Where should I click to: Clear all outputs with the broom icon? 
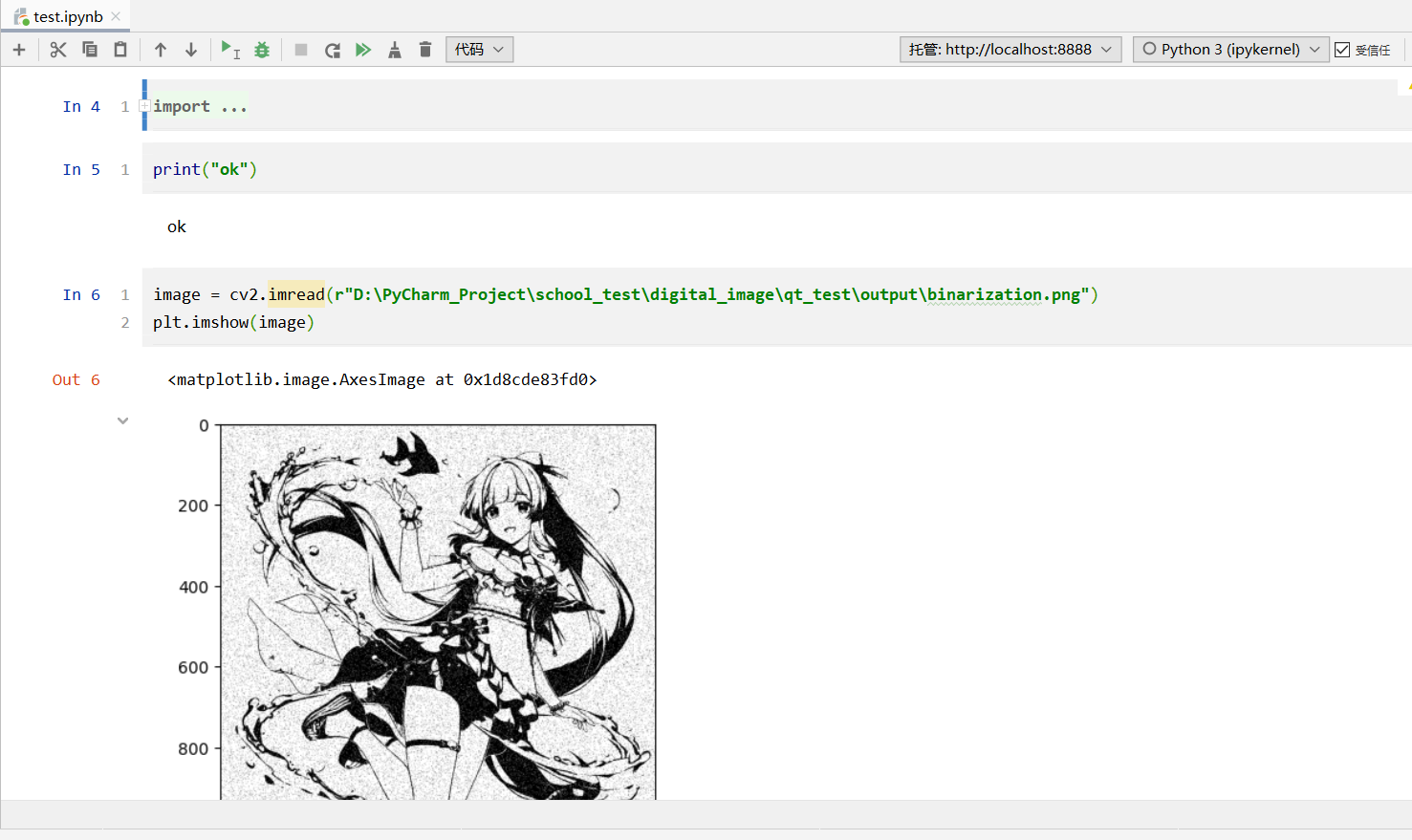pyautogui.click(x=395, y=50)
